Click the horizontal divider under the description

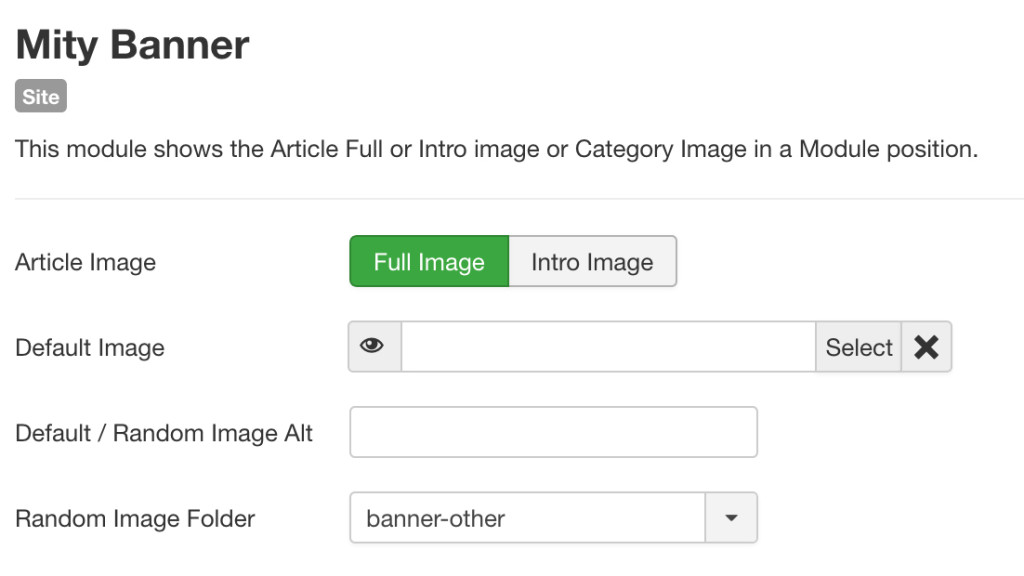tap(519, 199)
